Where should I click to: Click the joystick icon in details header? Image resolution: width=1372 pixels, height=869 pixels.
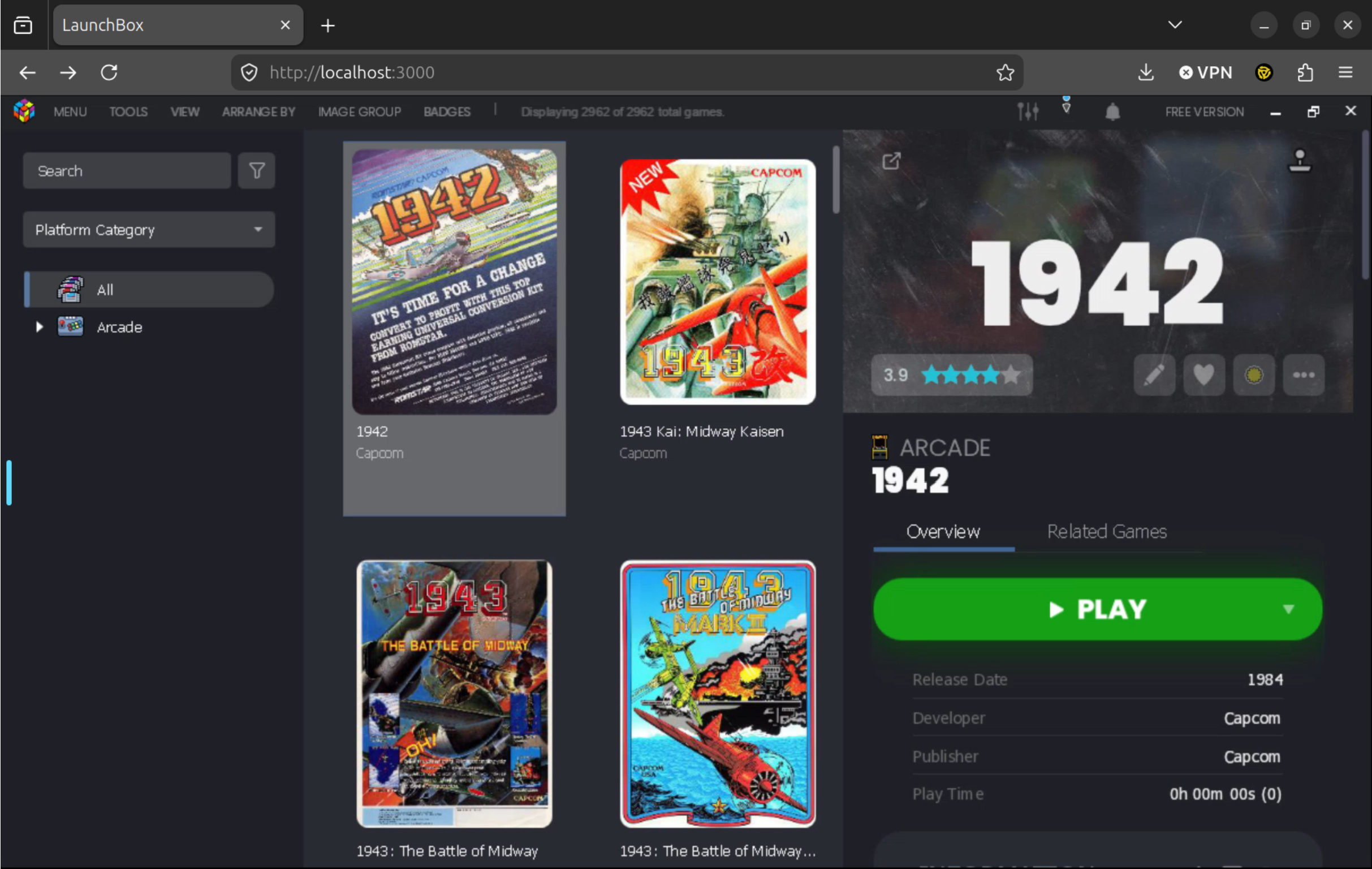pos(1300,161)
